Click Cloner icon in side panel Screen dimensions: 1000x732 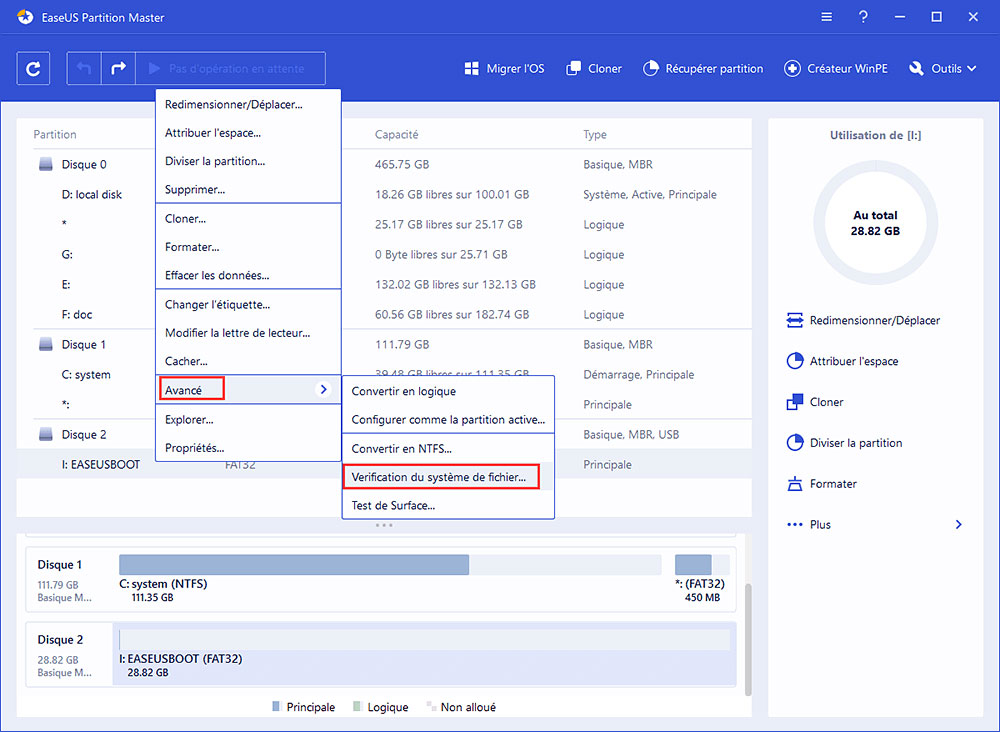(795, 402)
